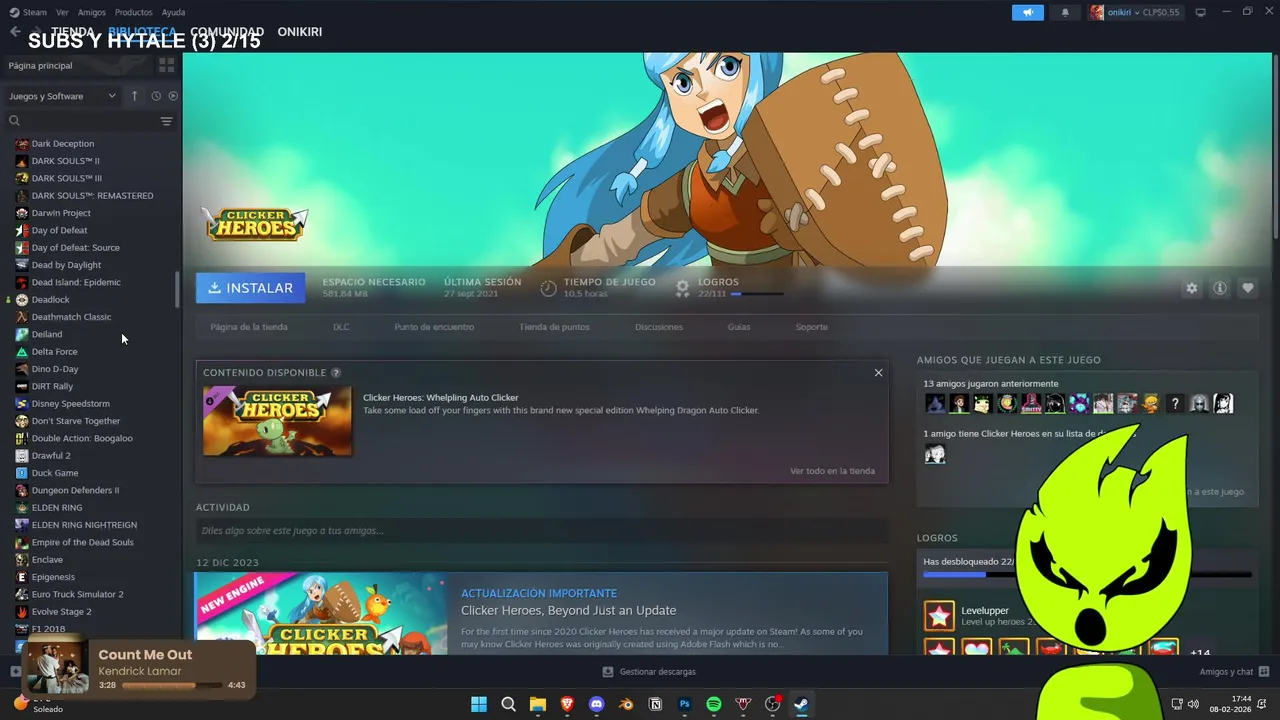Click the Drawful 2 game icon
This screenshot has height=720, width=1280.
click(x=22, y=456)
